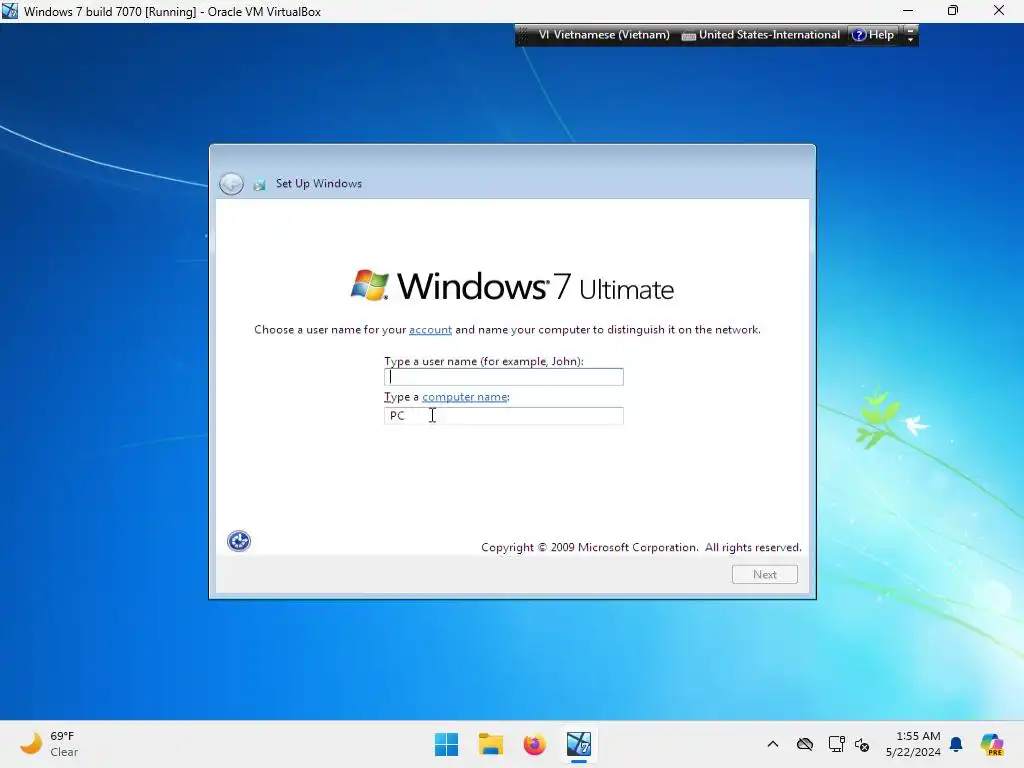Launch Firefox from the taskbar
The height and width of the screenshot is (768, 1024).
tap(534, 744)
